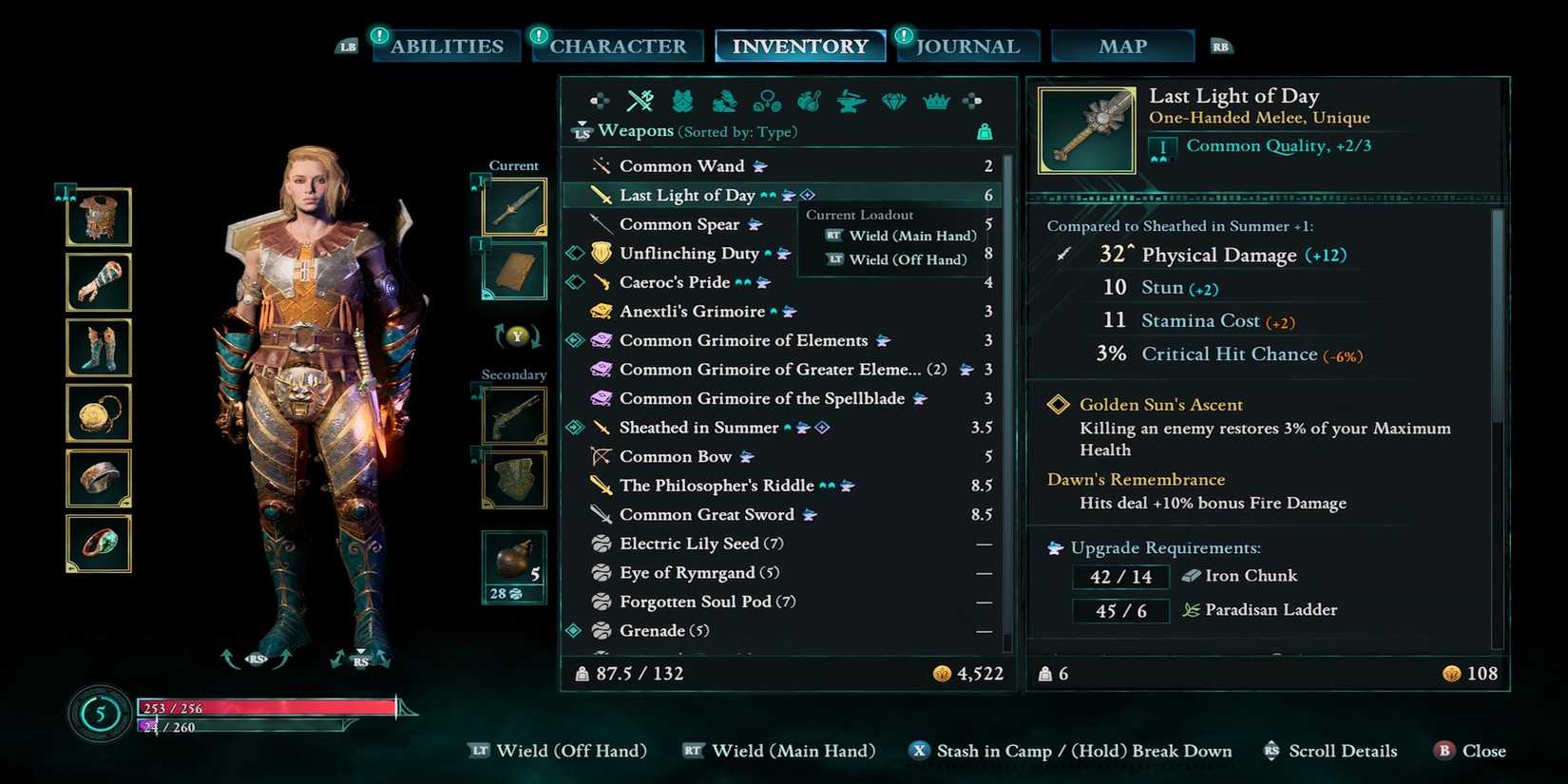Choose Wield (Main Hand) in loadout popup

coord(901,236)
